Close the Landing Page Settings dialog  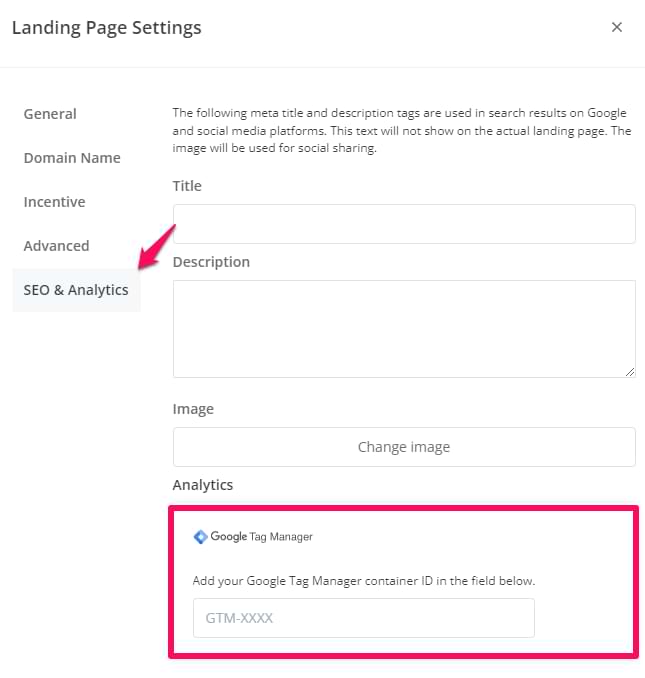click(617, 28)
